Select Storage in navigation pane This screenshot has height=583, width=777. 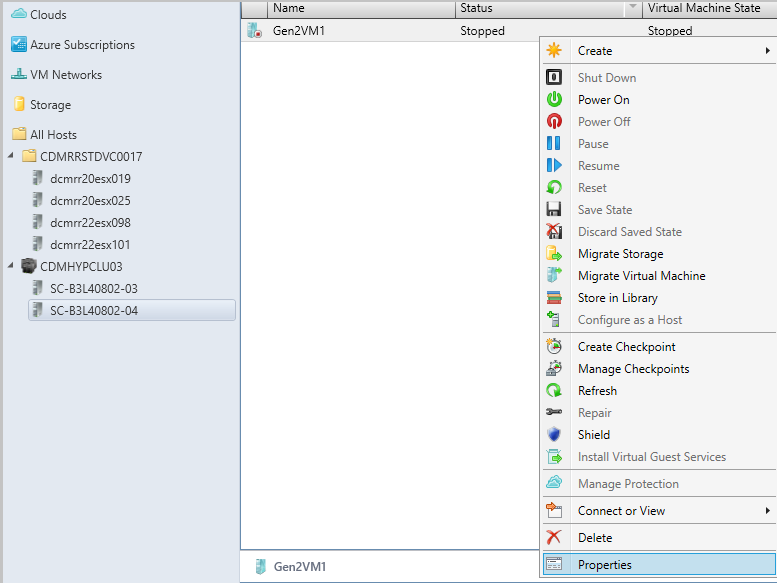point(51,105)
